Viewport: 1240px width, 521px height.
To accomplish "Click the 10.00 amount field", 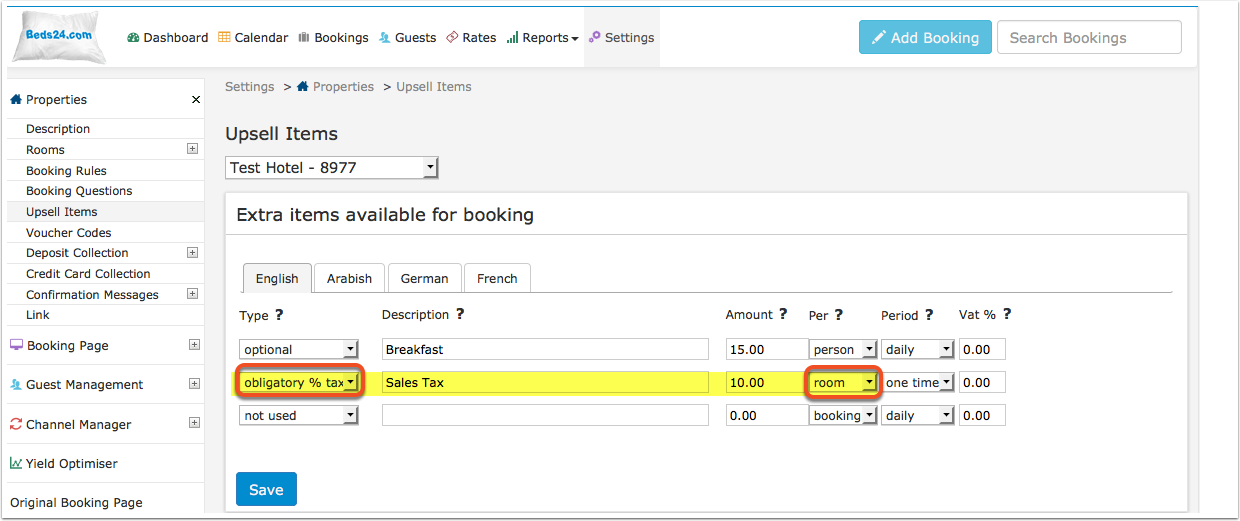I will pos(766,382).
